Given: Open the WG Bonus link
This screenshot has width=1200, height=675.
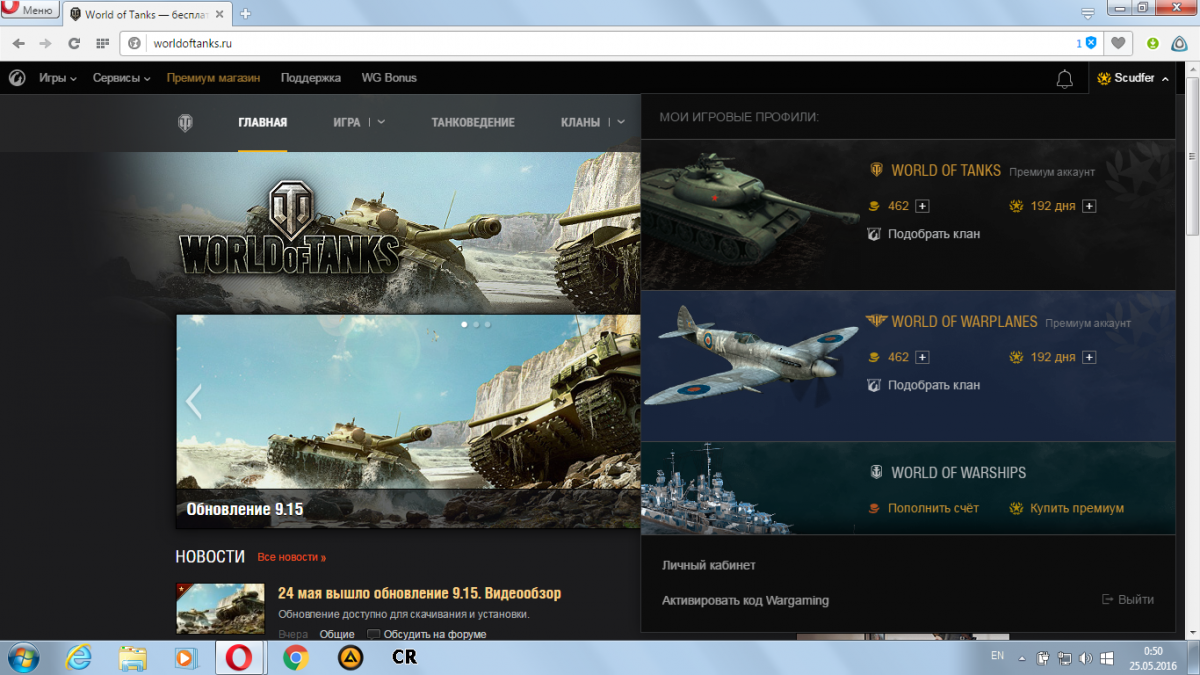Looking at the screenshot, I should point(389,78).
